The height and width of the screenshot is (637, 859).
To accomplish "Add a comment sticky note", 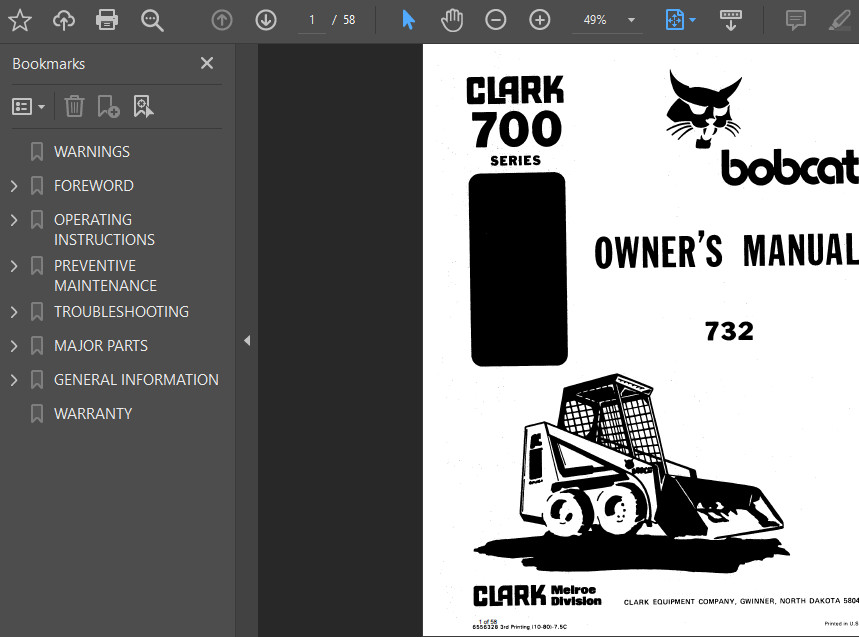I will [x=795, y=20].
